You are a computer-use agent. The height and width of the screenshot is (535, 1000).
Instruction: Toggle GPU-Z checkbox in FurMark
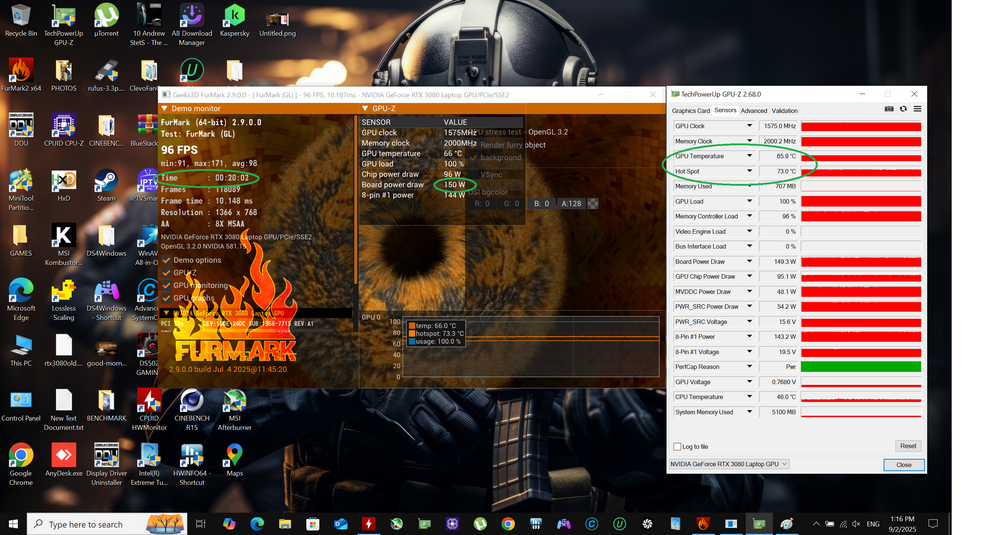tap(166, 272)
